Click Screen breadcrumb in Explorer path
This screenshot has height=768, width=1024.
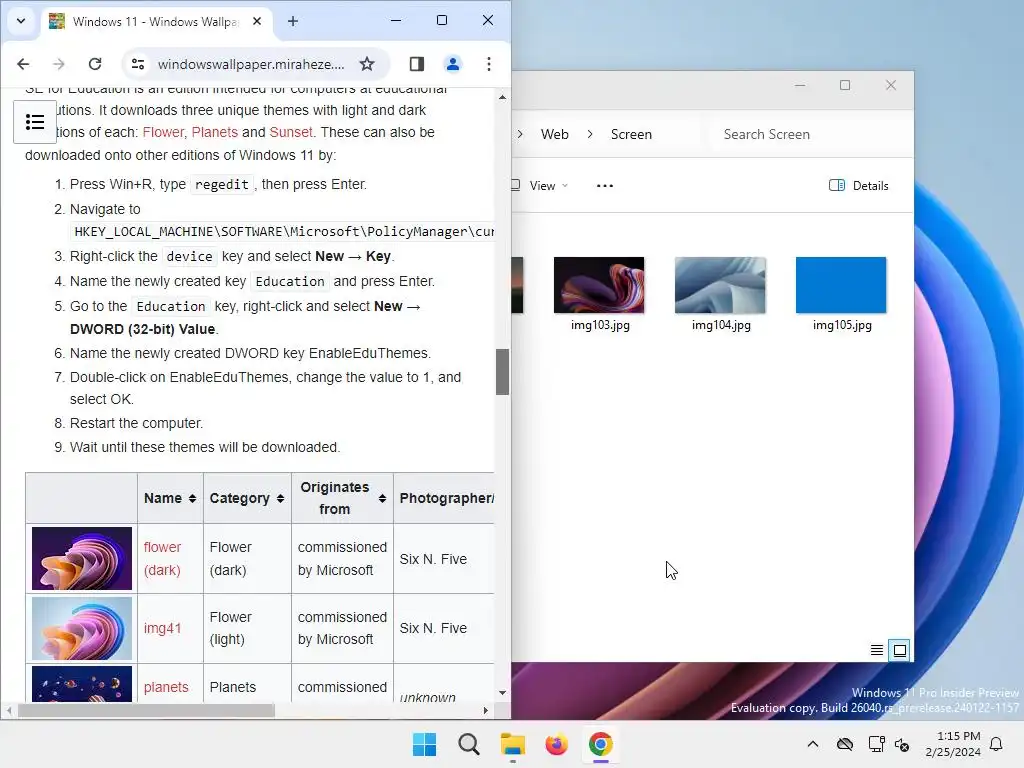[631, 135]
